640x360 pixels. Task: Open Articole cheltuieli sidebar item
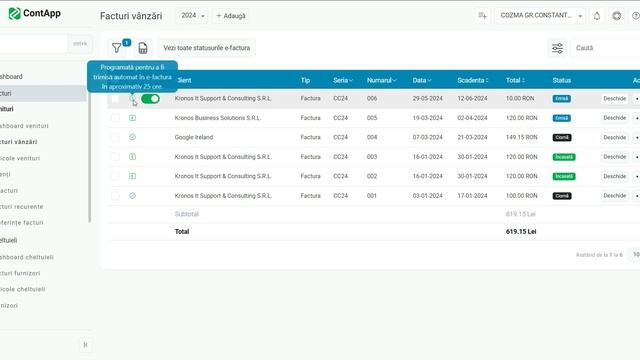[x=22, y=289]
